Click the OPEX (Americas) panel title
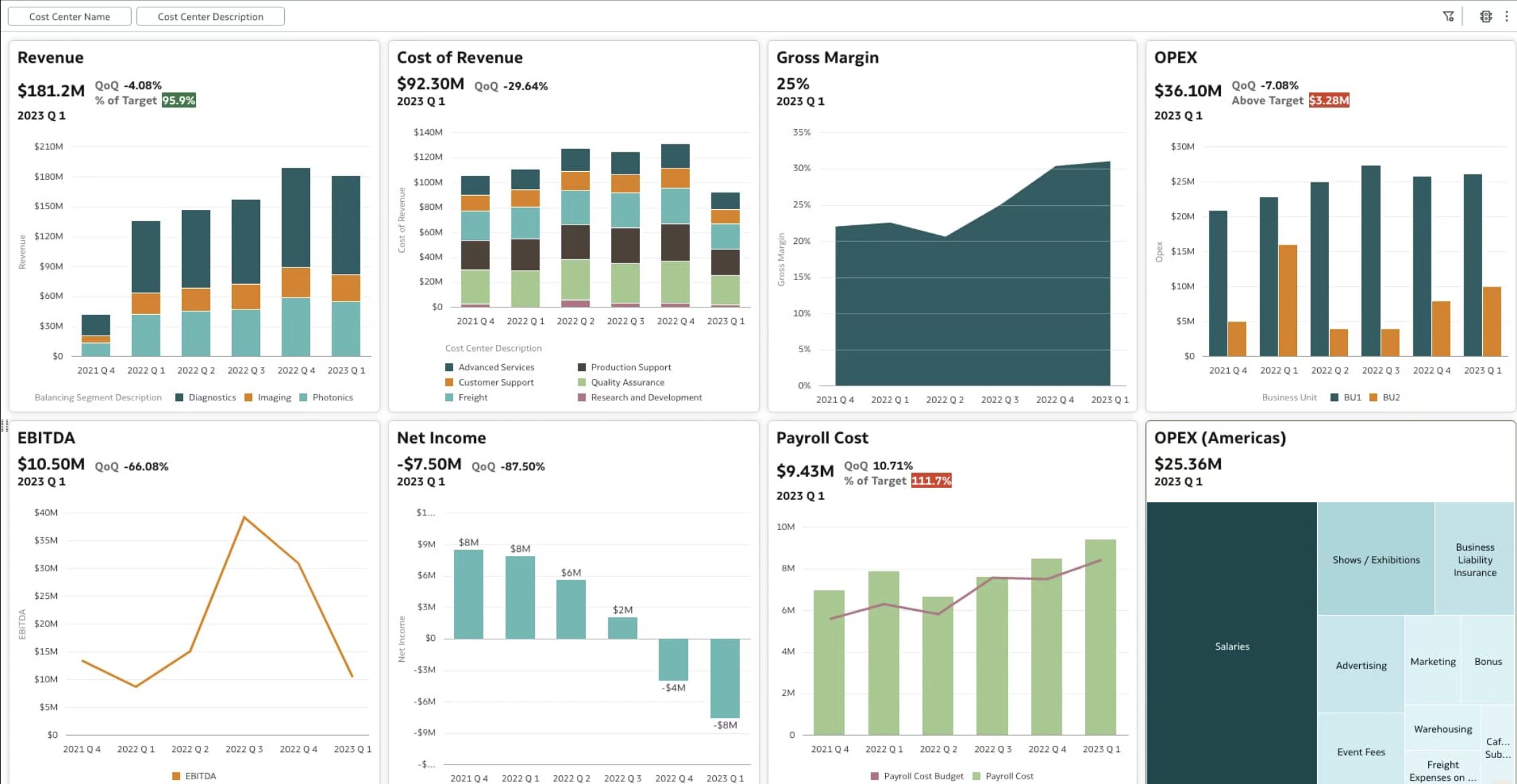 [x=1219, y=438]
